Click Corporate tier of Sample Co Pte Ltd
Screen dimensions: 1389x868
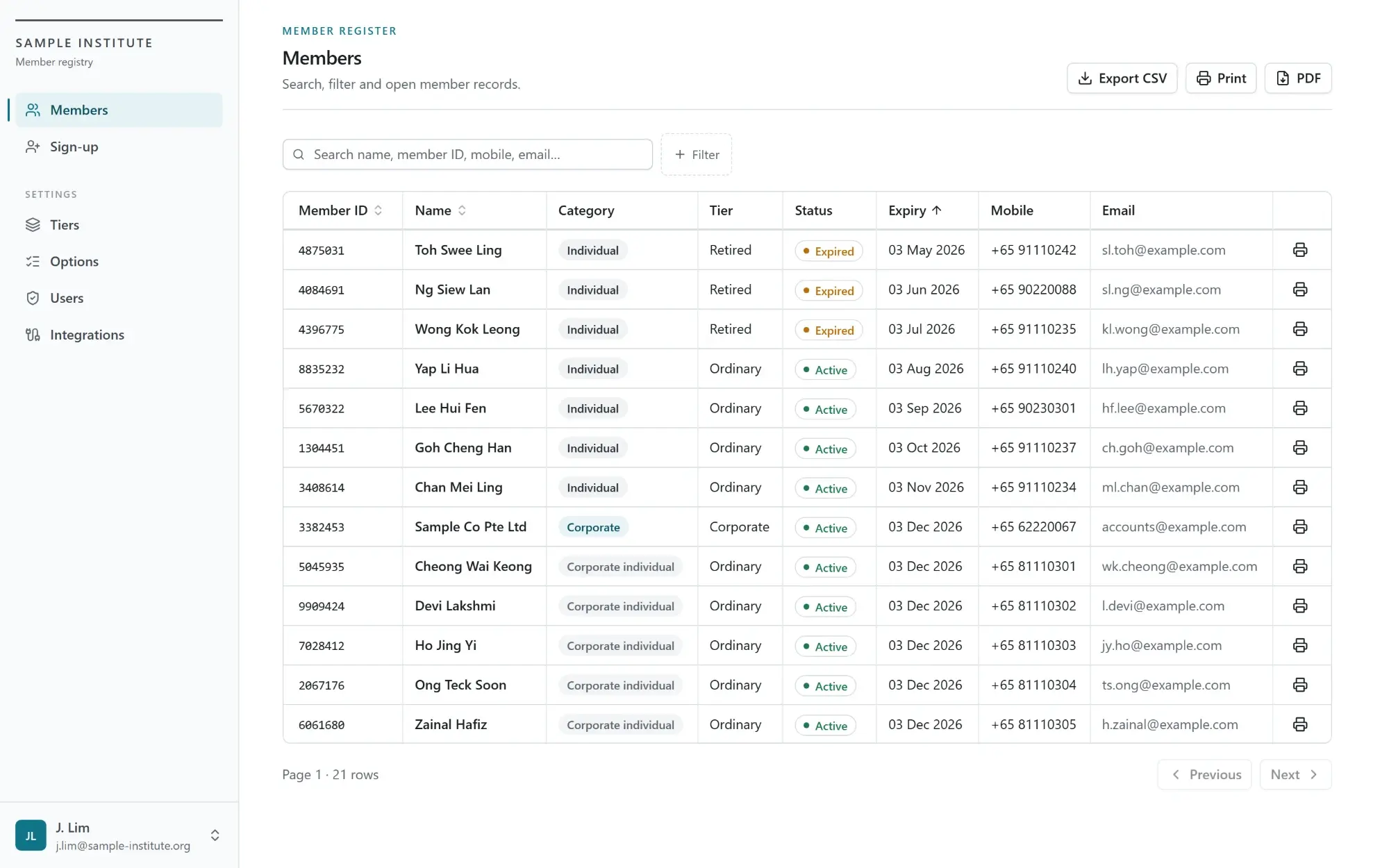tap(739, 527)
